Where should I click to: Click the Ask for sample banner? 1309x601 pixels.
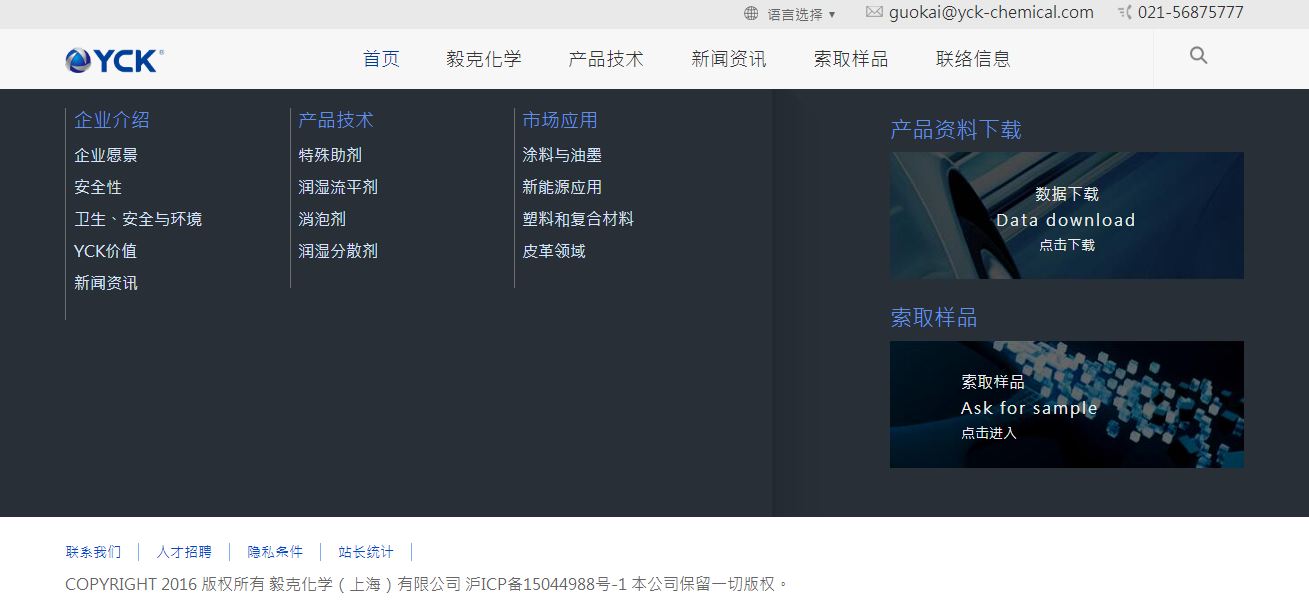[x=1066, y=404]
